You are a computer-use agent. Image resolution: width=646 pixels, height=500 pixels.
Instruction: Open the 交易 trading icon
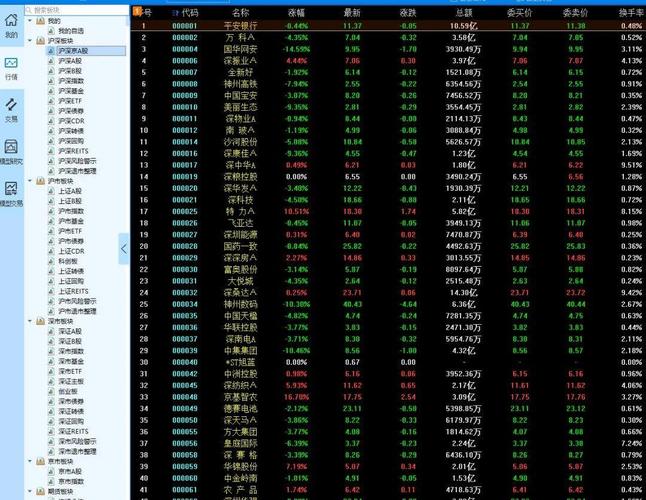click(x=11, y=105)
